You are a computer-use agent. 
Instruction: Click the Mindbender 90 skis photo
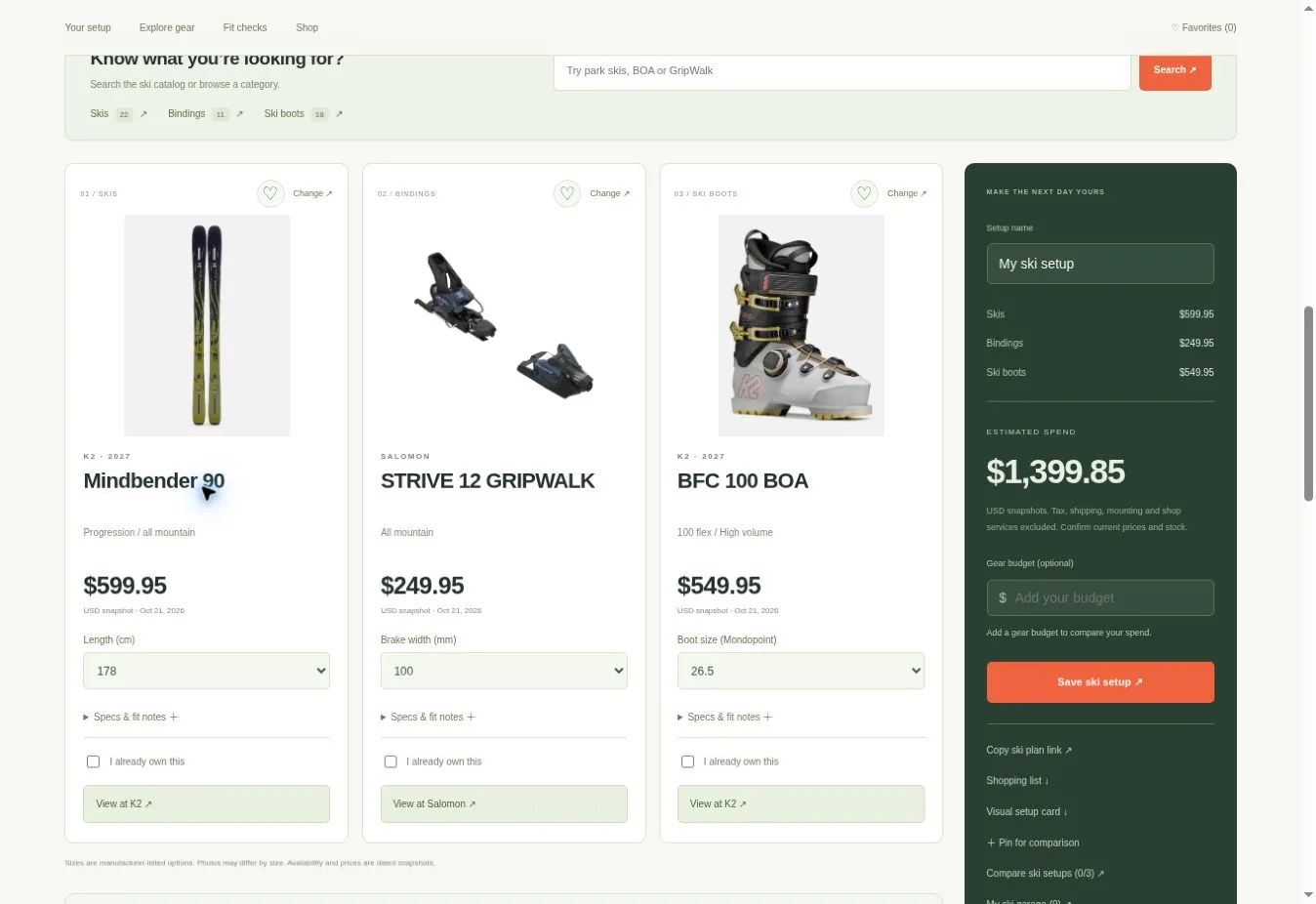click(207, 325)
